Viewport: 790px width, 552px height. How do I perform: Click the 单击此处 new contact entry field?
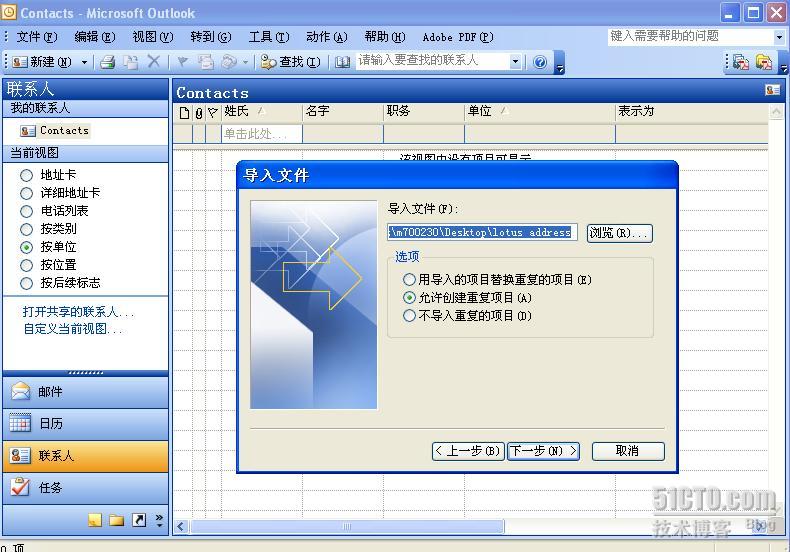coord(262,134)
